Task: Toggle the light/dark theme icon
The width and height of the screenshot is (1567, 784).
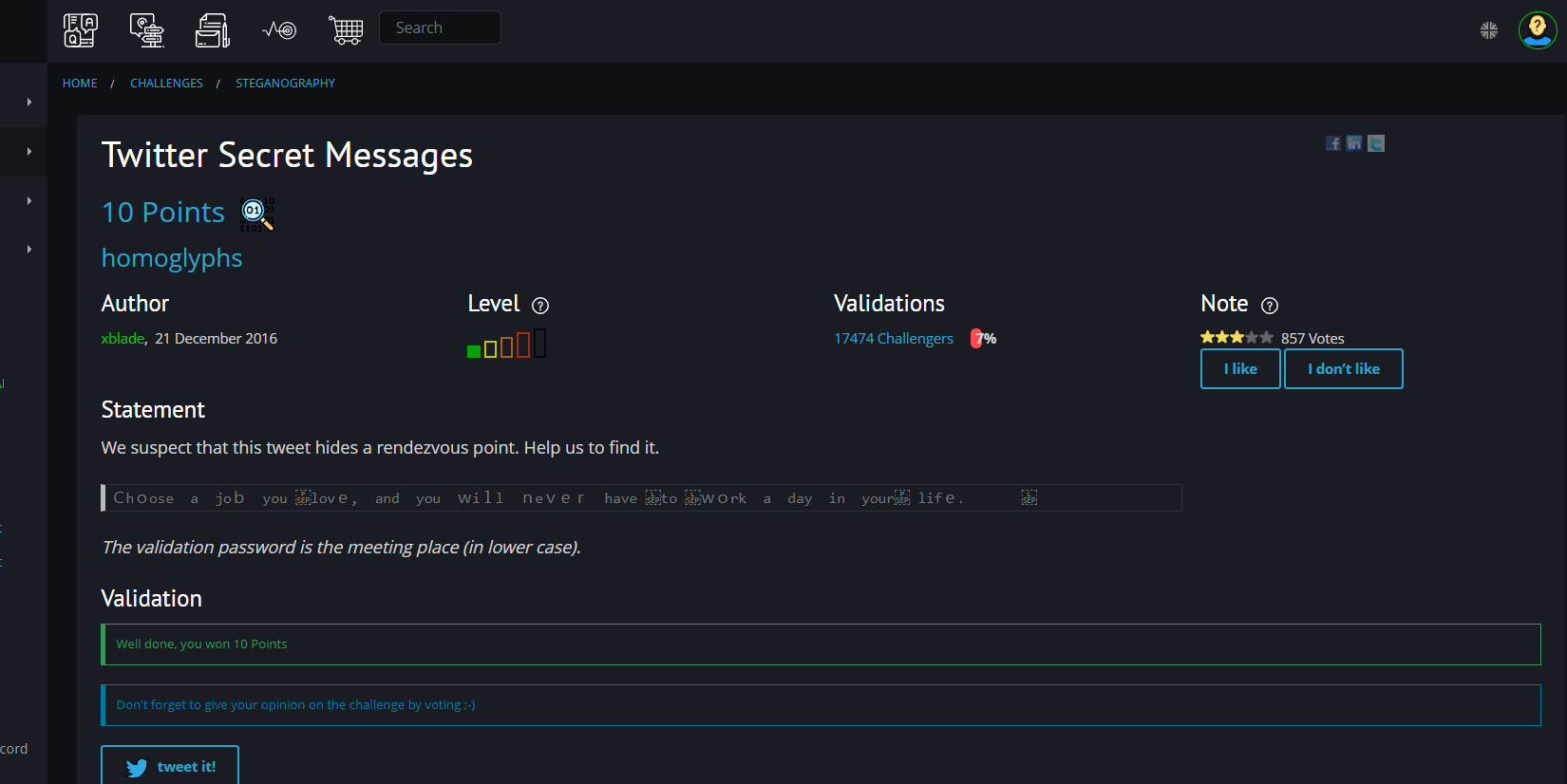Action: [1489, 30]
